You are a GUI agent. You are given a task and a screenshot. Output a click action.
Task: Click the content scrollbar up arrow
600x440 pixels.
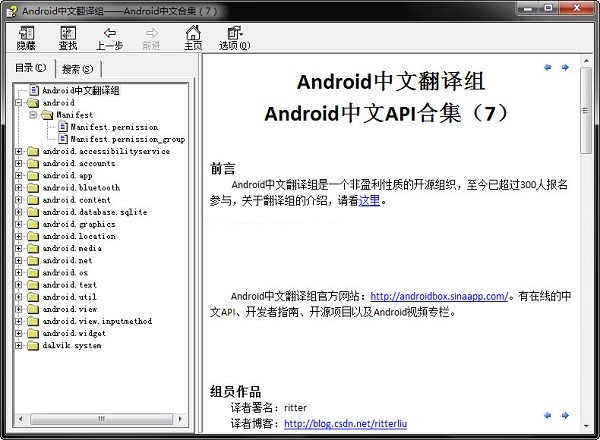click(x=586, y=61)
